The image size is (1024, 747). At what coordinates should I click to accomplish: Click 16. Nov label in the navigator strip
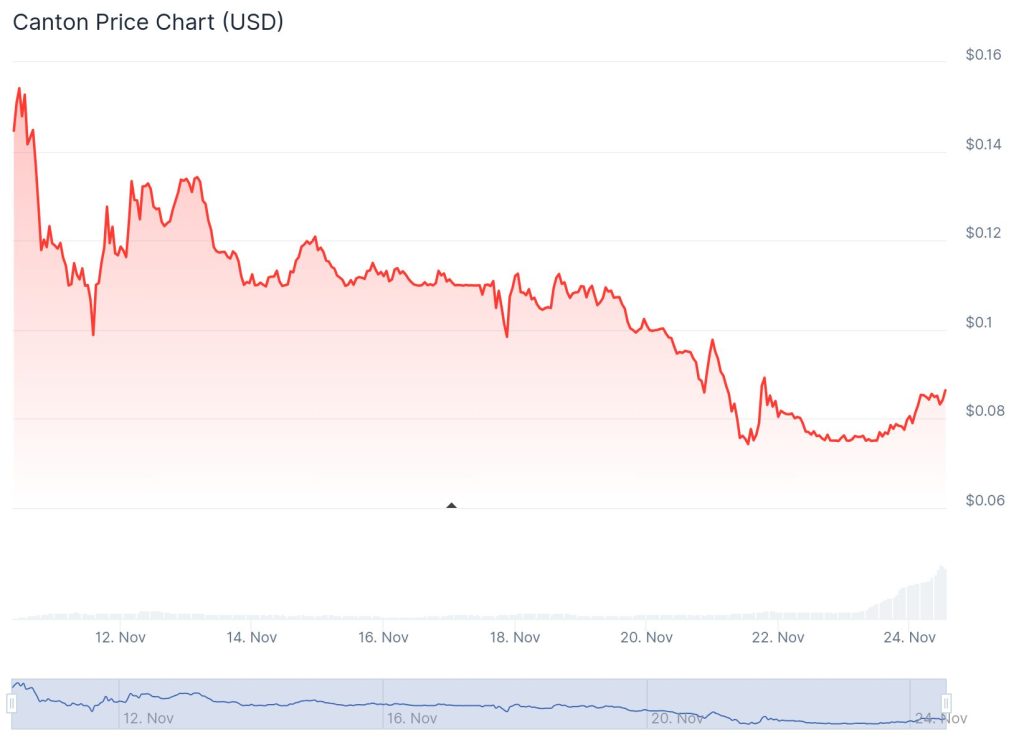point(411,718)
